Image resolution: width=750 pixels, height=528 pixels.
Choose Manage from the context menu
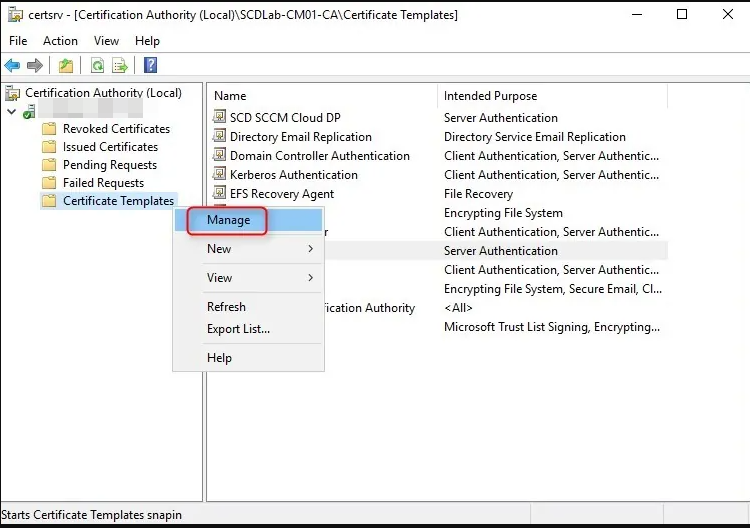click(x=228, y=220)
